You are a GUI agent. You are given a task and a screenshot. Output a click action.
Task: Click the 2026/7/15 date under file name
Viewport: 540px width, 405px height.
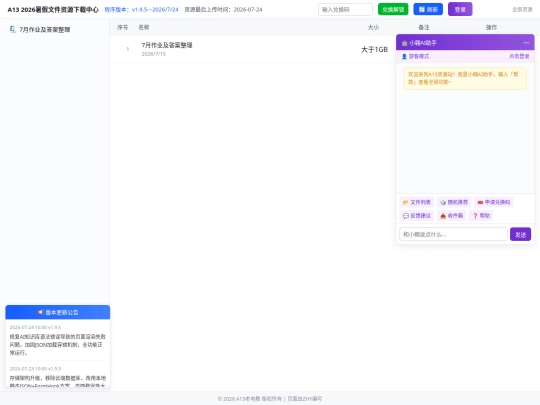[154, 54]
